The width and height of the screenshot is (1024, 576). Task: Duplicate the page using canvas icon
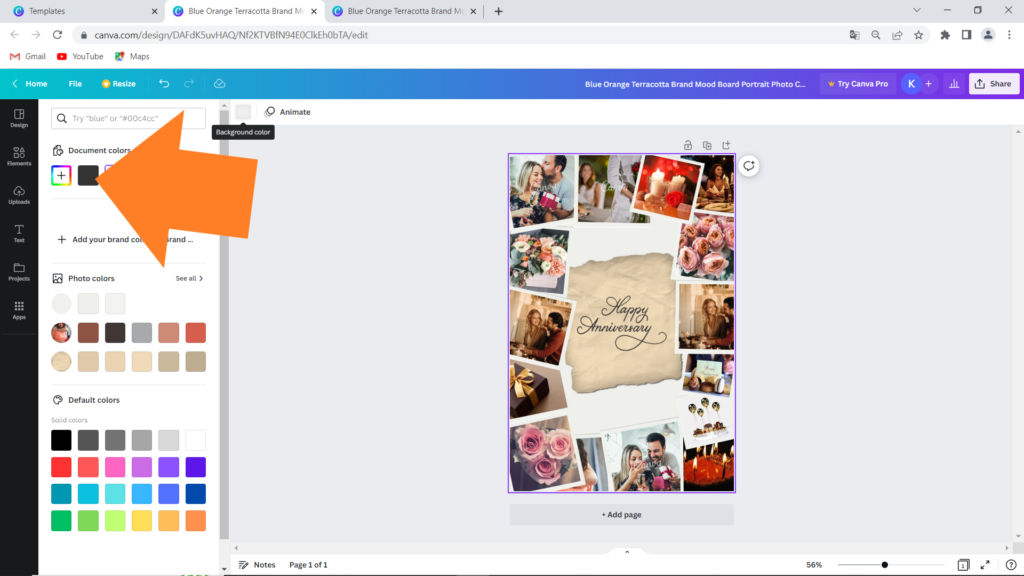[707, 145]
